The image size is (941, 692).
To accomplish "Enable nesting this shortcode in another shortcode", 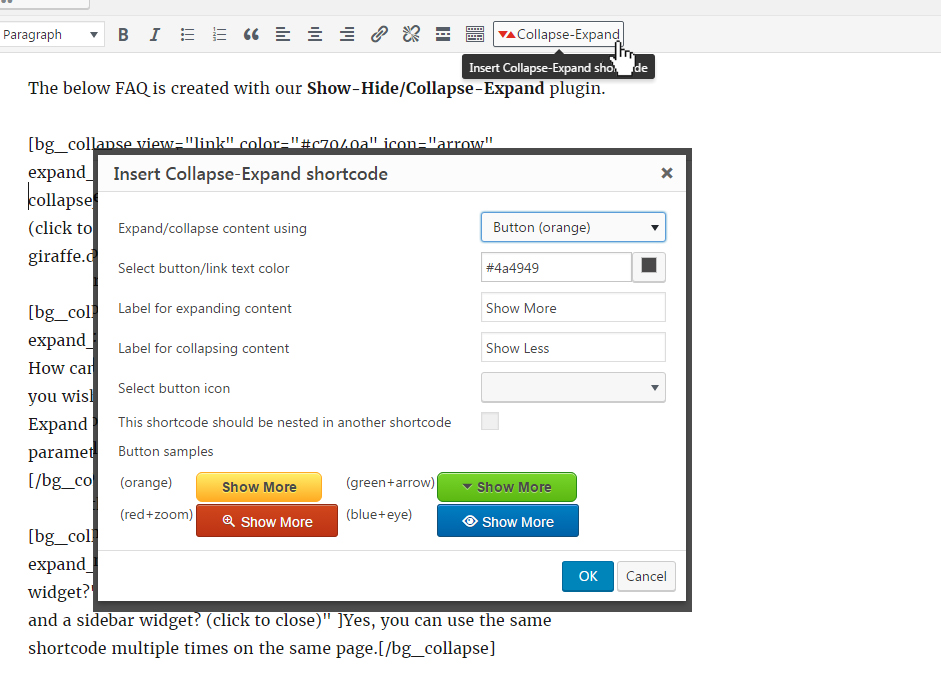I will (490, 421).
